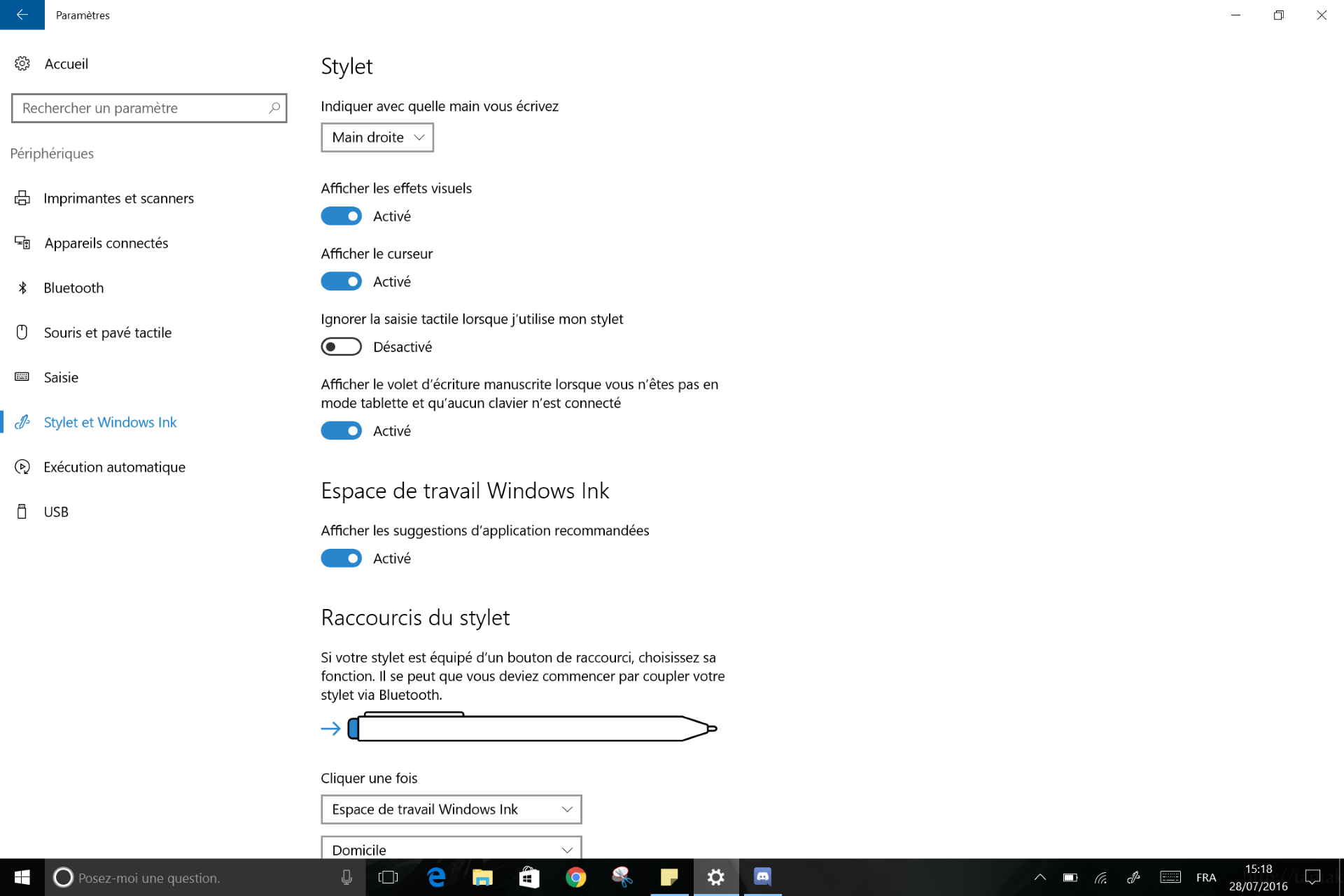The width and height of the screenshot is (1344, 896).
Task: Click the Cortana search box
Action: click(205, 877)
